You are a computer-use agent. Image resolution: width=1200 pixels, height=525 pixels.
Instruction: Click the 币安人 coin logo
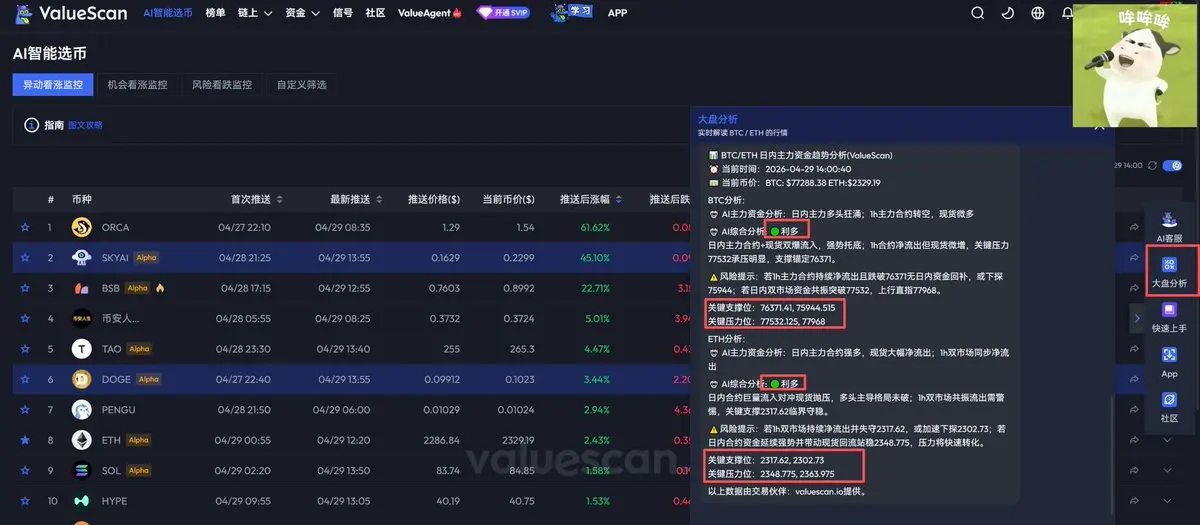[82, 319]
